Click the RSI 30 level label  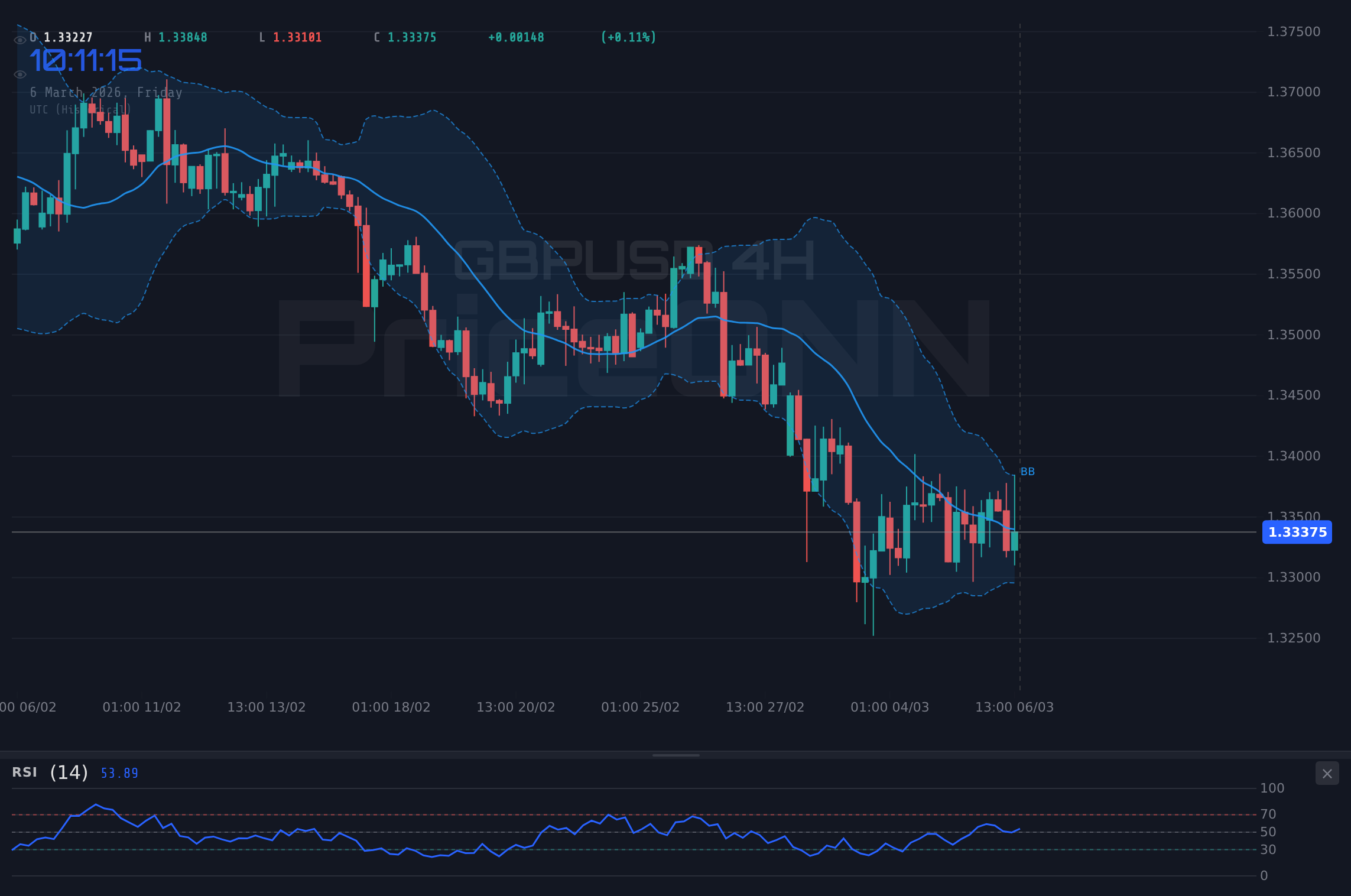coord(1268,849)
